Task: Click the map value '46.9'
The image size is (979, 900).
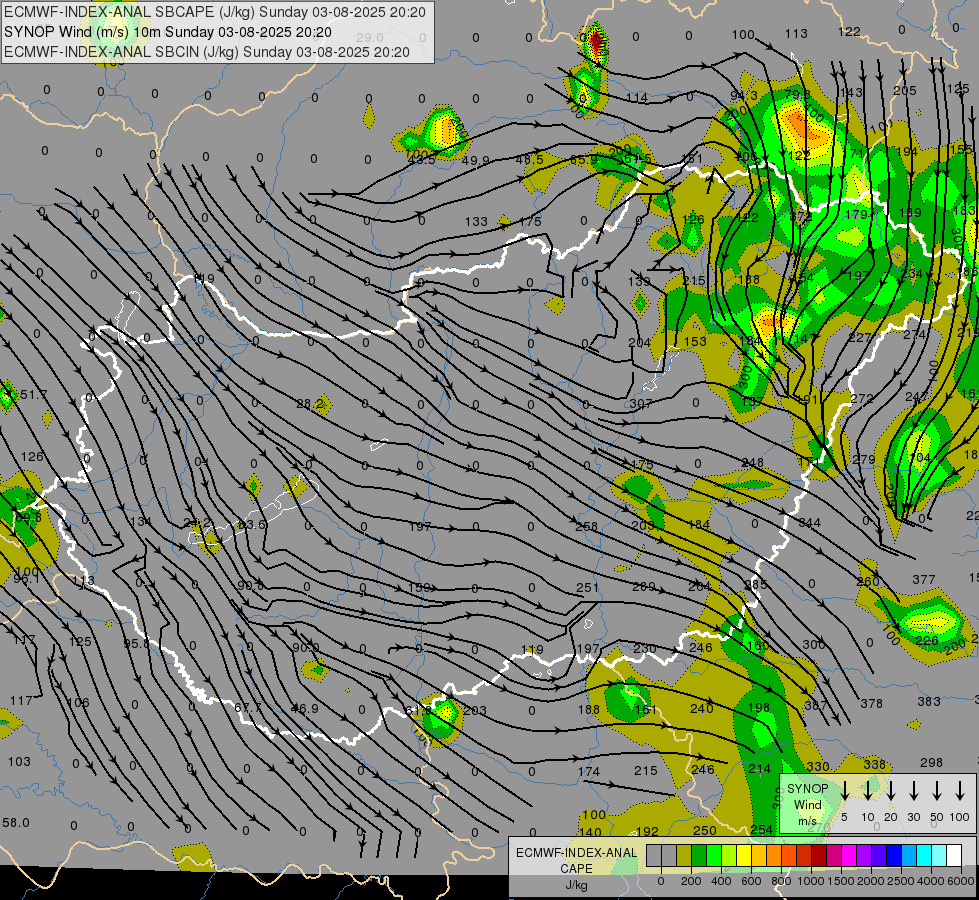Action: (305, 708)
